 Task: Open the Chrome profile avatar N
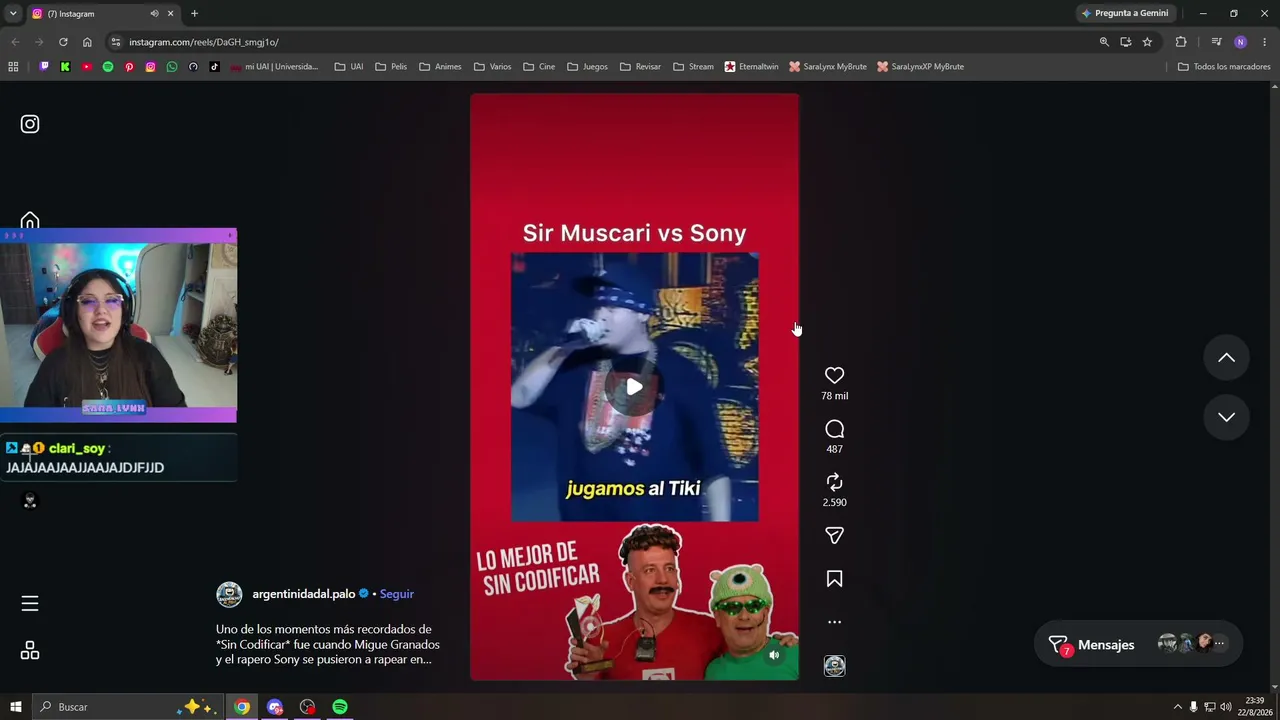coord(1240,42)
